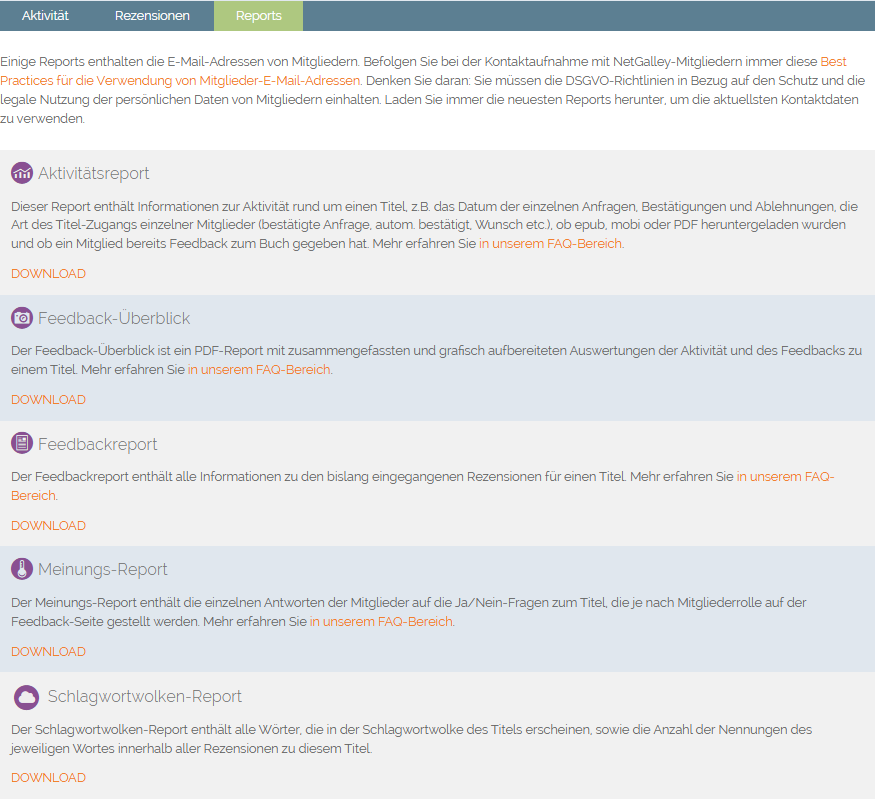Screen dimensions: 877x801
Task: Open FAQ link in Aktivitätsreport description
Action: coord(550,244)
